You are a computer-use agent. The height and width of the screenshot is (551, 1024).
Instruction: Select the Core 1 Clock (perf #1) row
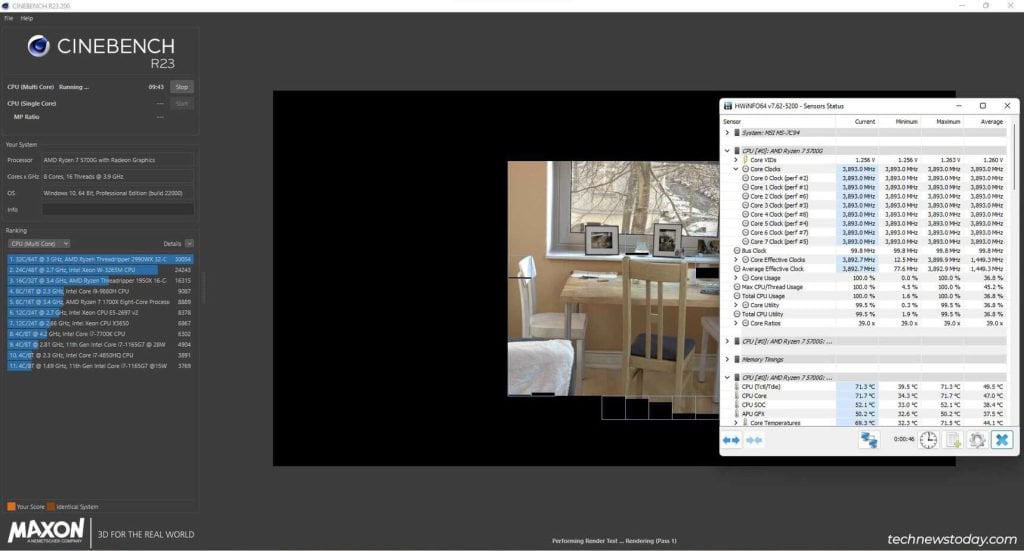tap(865, 187)
